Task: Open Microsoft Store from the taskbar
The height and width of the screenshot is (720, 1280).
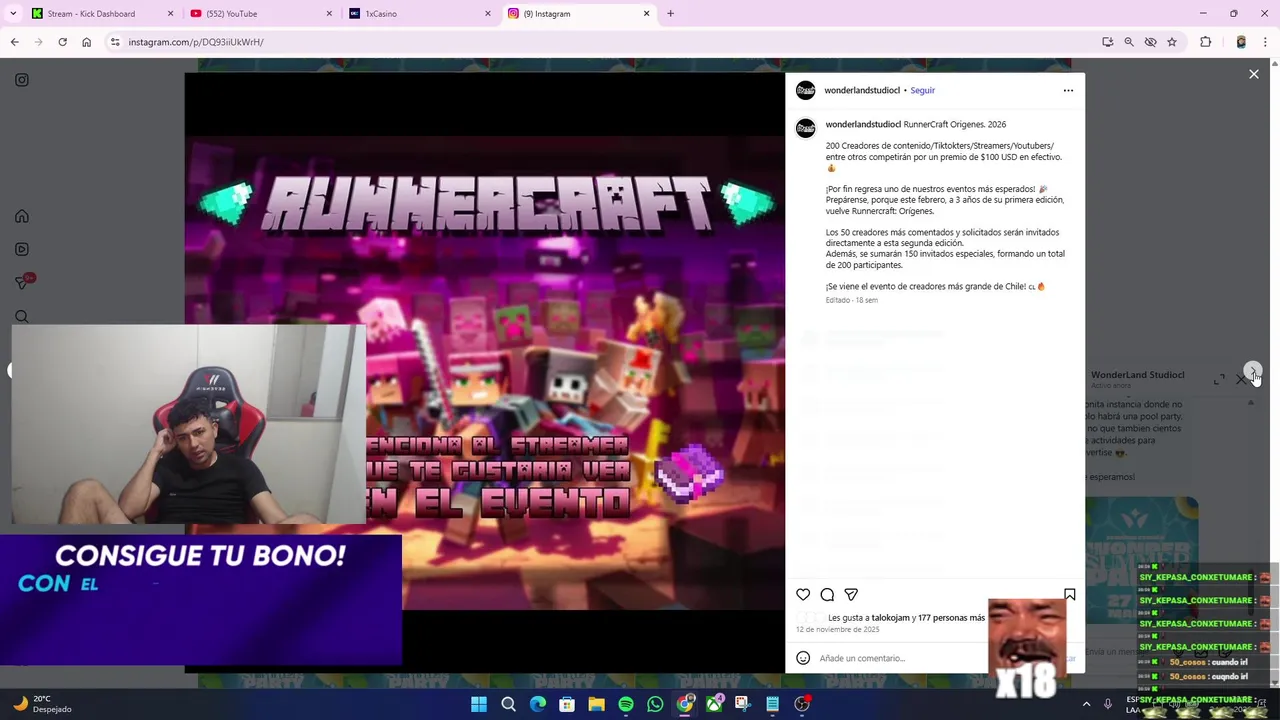Action: 567,704
